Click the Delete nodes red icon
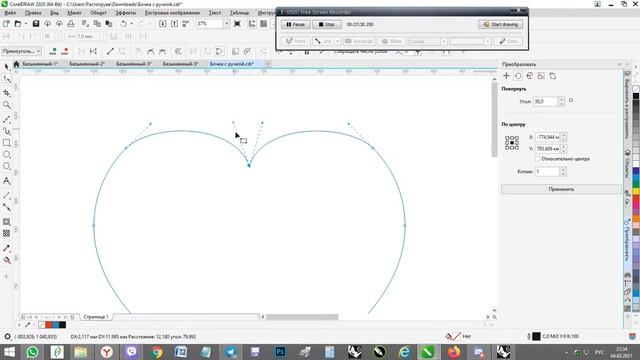Screen dimensions: 640x360 64,51
